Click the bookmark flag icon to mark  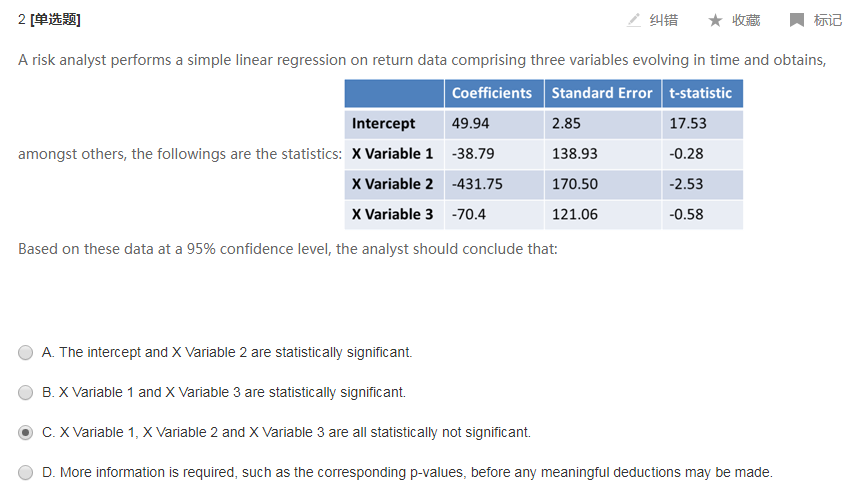click(797, 21)
